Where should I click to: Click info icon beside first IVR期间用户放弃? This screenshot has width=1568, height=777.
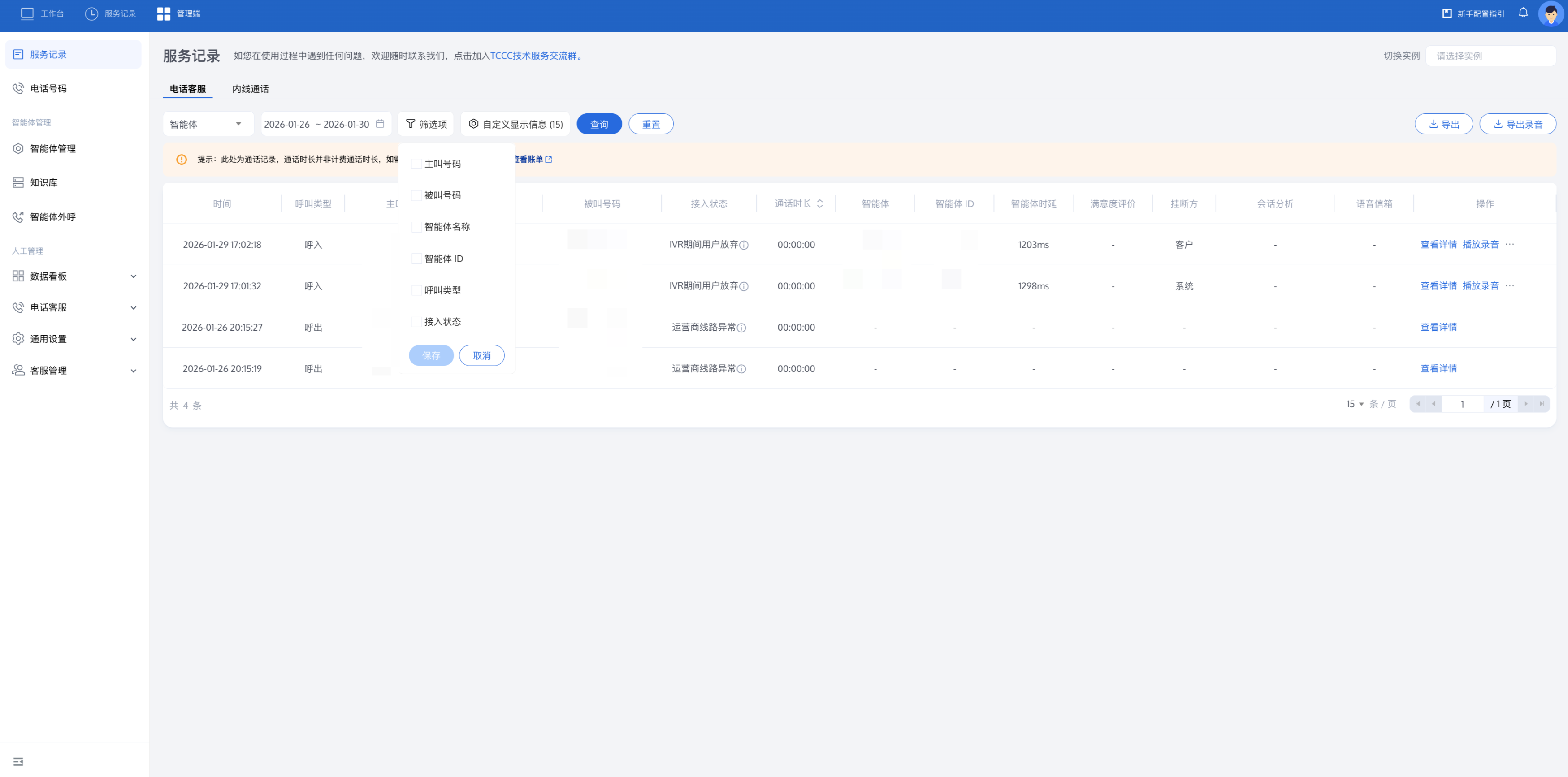[744, 245]
